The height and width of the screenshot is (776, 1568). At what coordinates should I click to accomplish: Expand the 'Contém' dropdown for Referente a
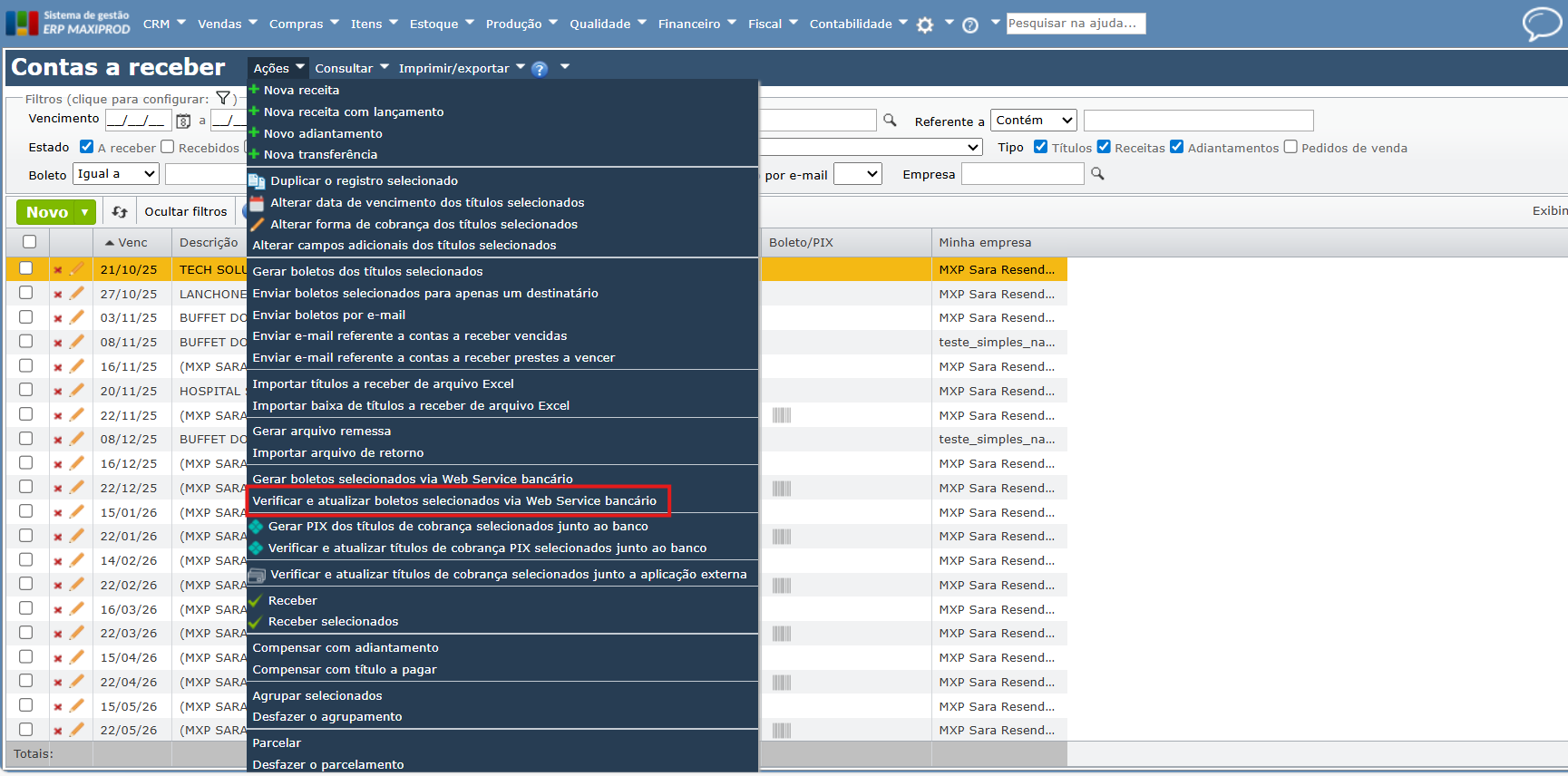[x=1033, y=121]
